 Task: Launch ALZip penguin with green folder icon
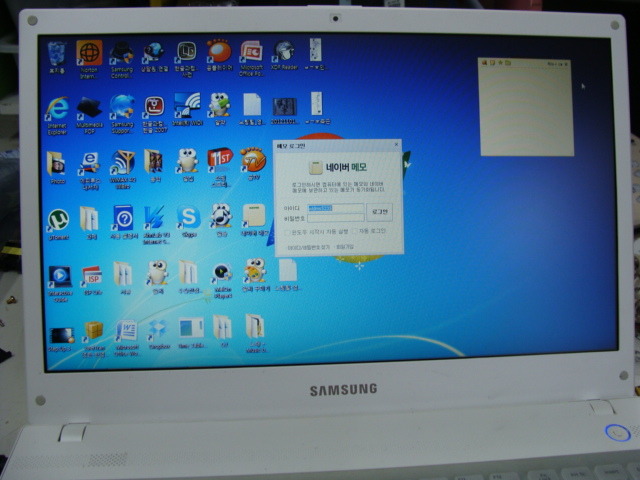pos(220,109)
